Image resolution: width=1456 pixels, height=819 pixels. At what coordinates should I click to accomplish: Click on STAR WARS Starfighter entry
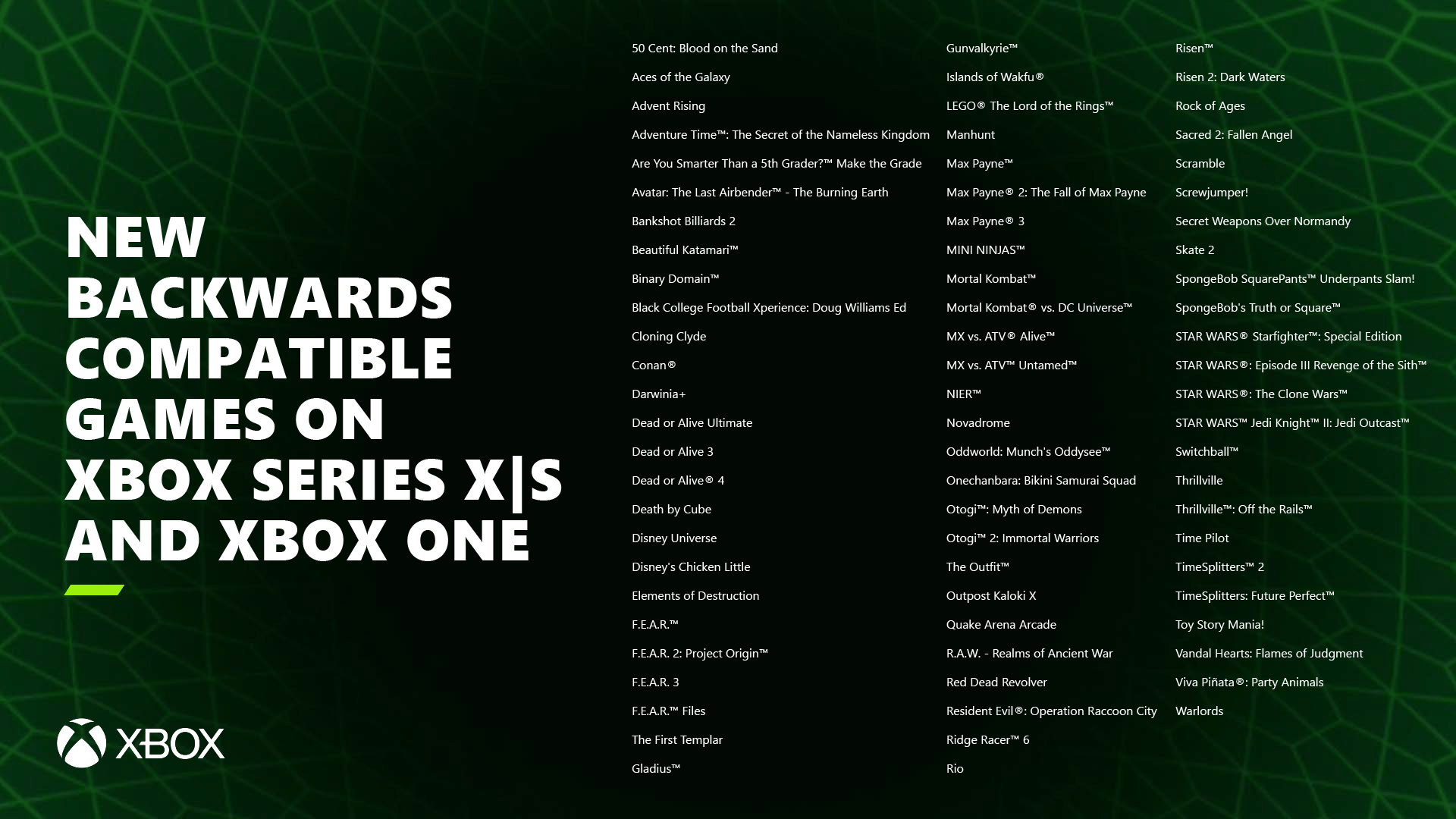1288,335
